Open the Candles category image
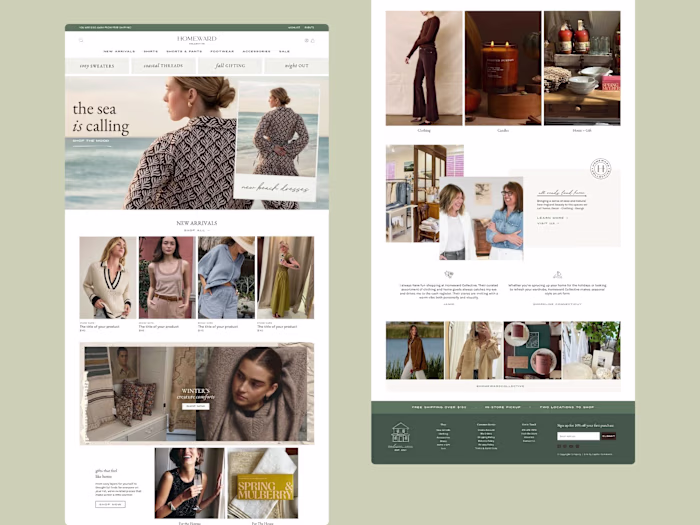The width and height of the screenshot is (700, 525). click(503, 68)
